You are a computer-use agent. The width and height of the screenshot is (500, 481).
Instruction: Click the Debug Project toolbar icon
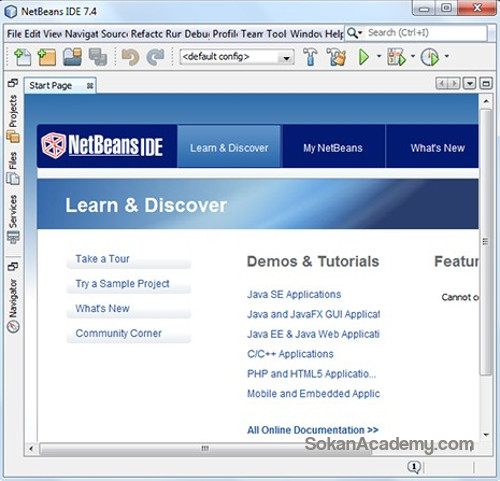pyautogui.click(x=396, y=57)
